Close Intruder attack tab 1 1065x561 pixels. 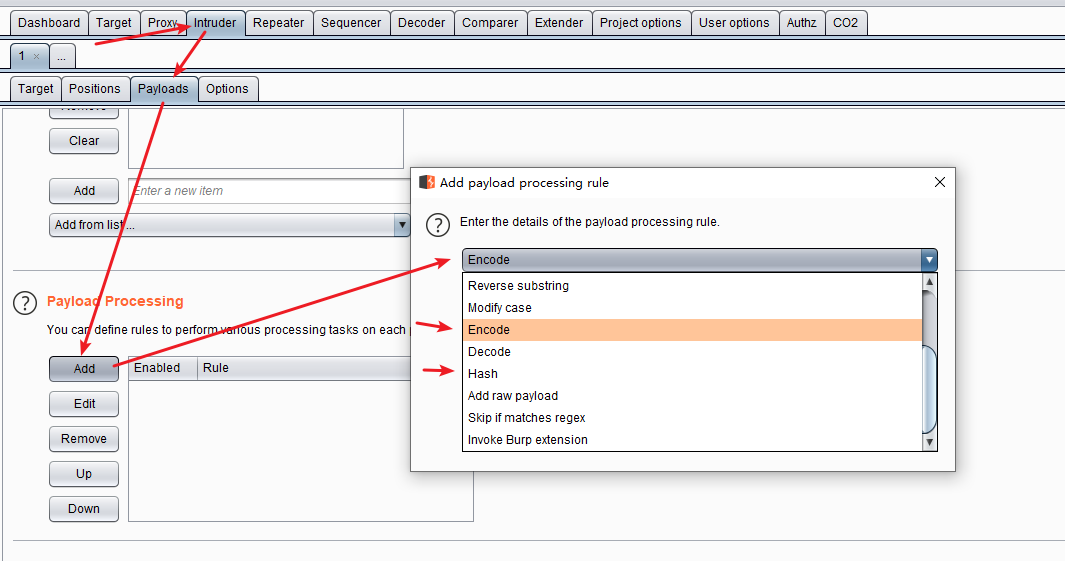pos(37,57)
